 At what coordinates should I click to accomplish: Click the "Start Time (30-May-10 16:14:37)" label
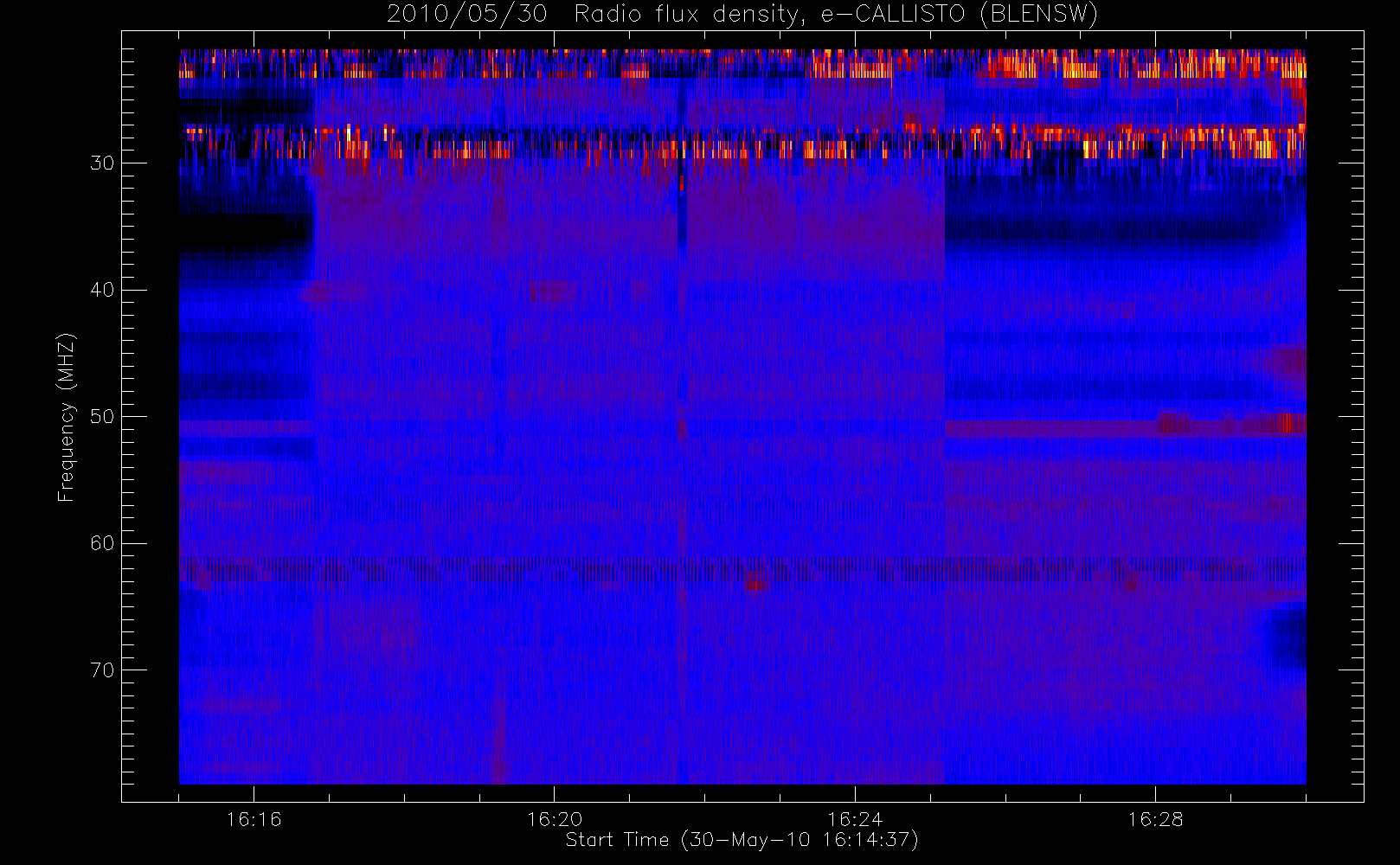(x=742, y=840)
